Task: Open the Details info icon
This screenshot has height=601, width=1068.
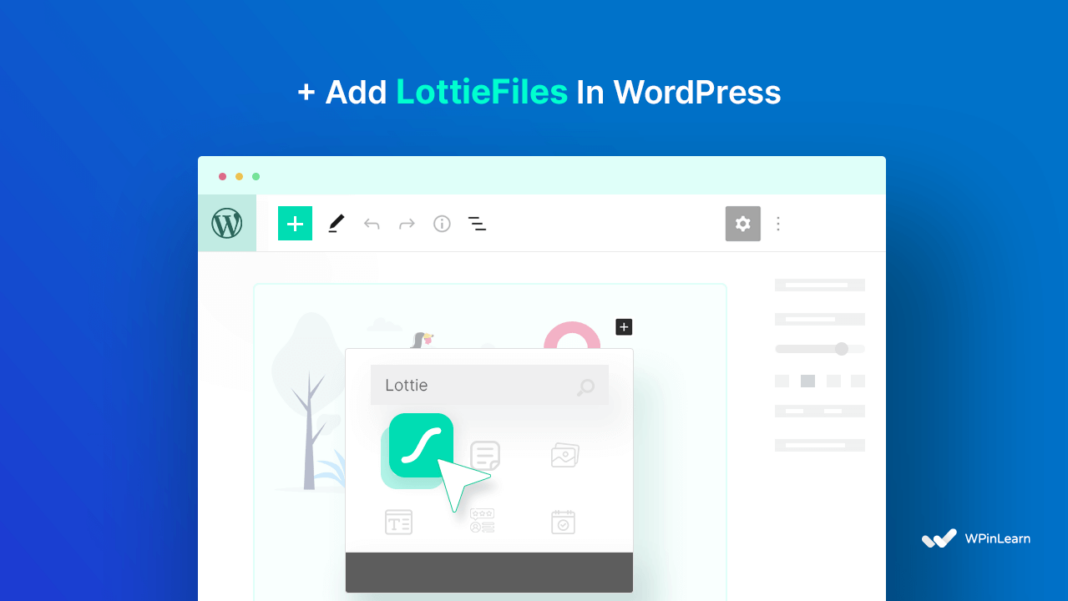Action: point(441,223)
